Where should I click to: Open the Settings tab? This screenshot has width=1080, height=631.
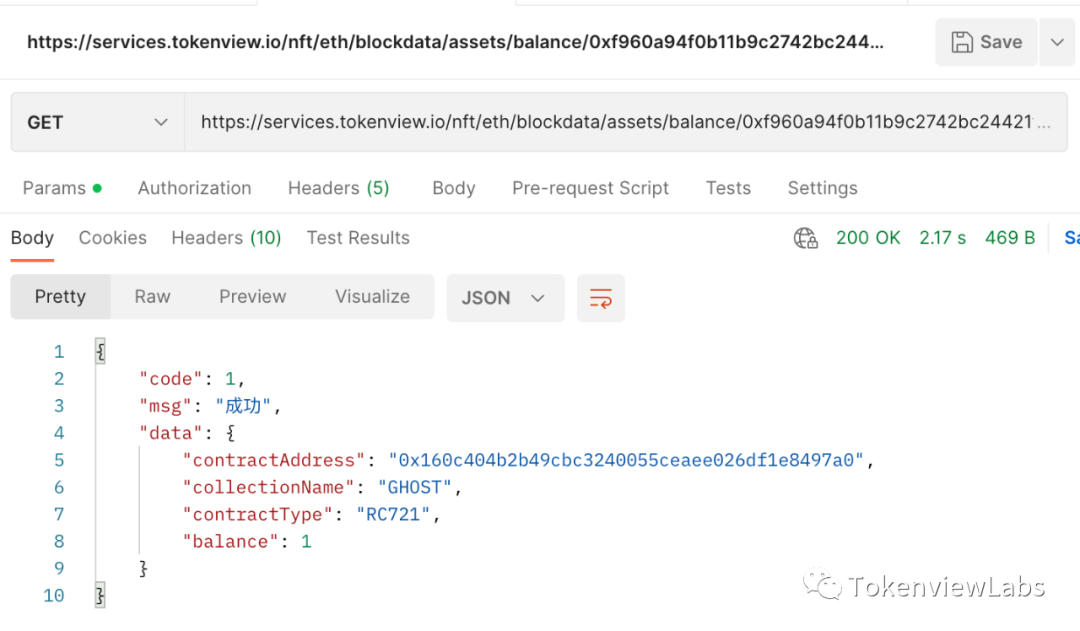(822, 188)
